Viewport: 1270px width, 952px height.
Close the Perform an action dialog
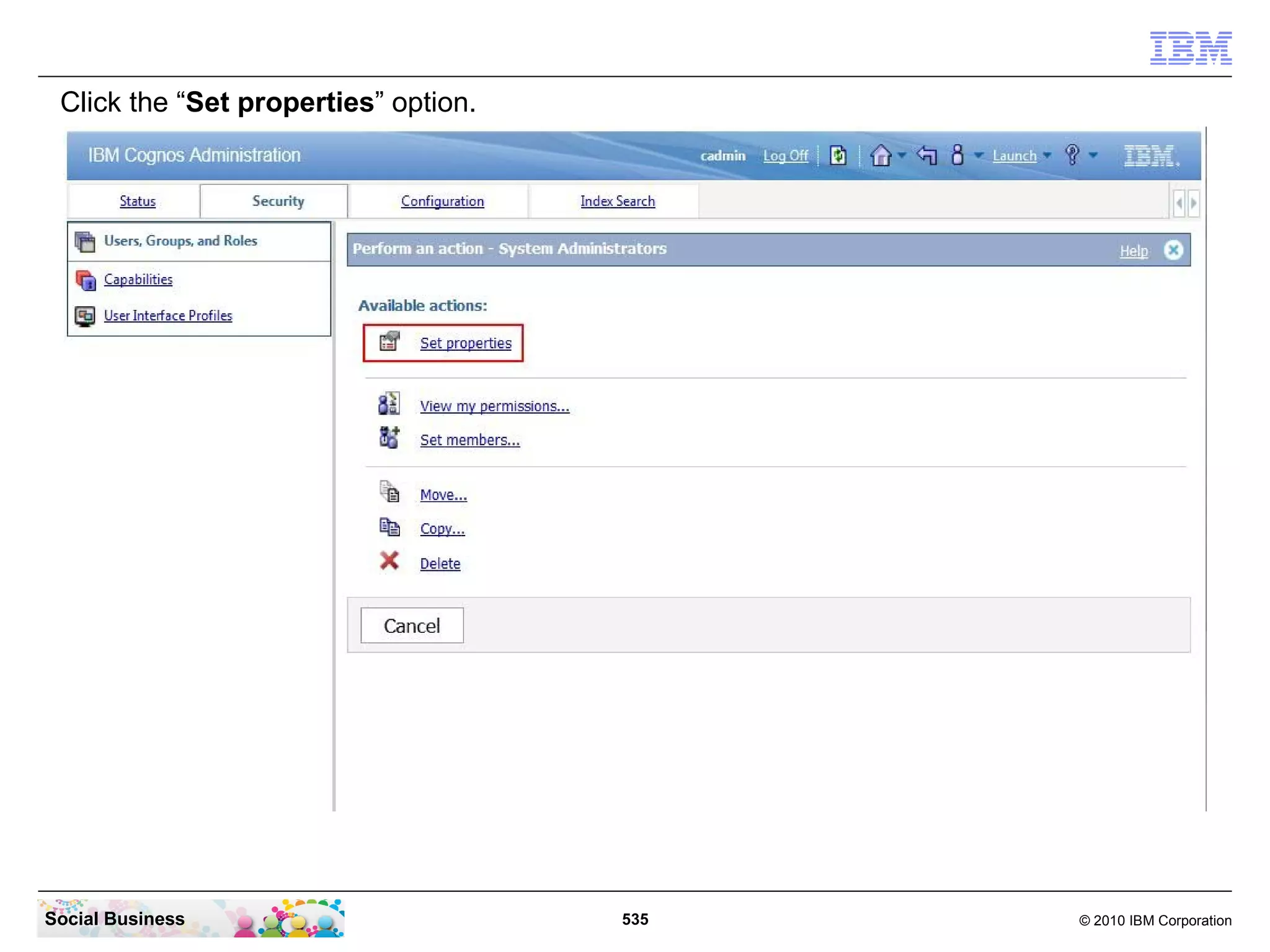tap(1173, 250)
